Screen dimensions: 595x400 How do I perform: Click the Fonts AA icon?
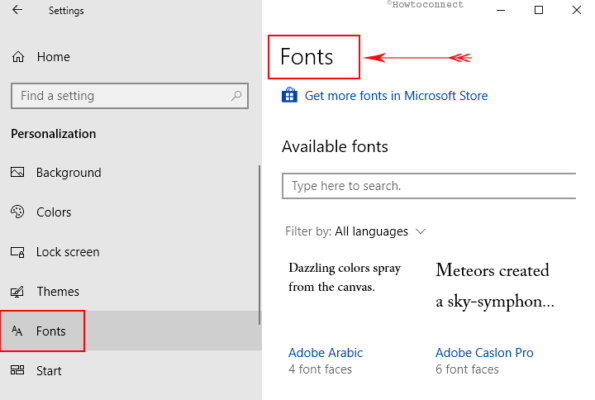point(17,331)
